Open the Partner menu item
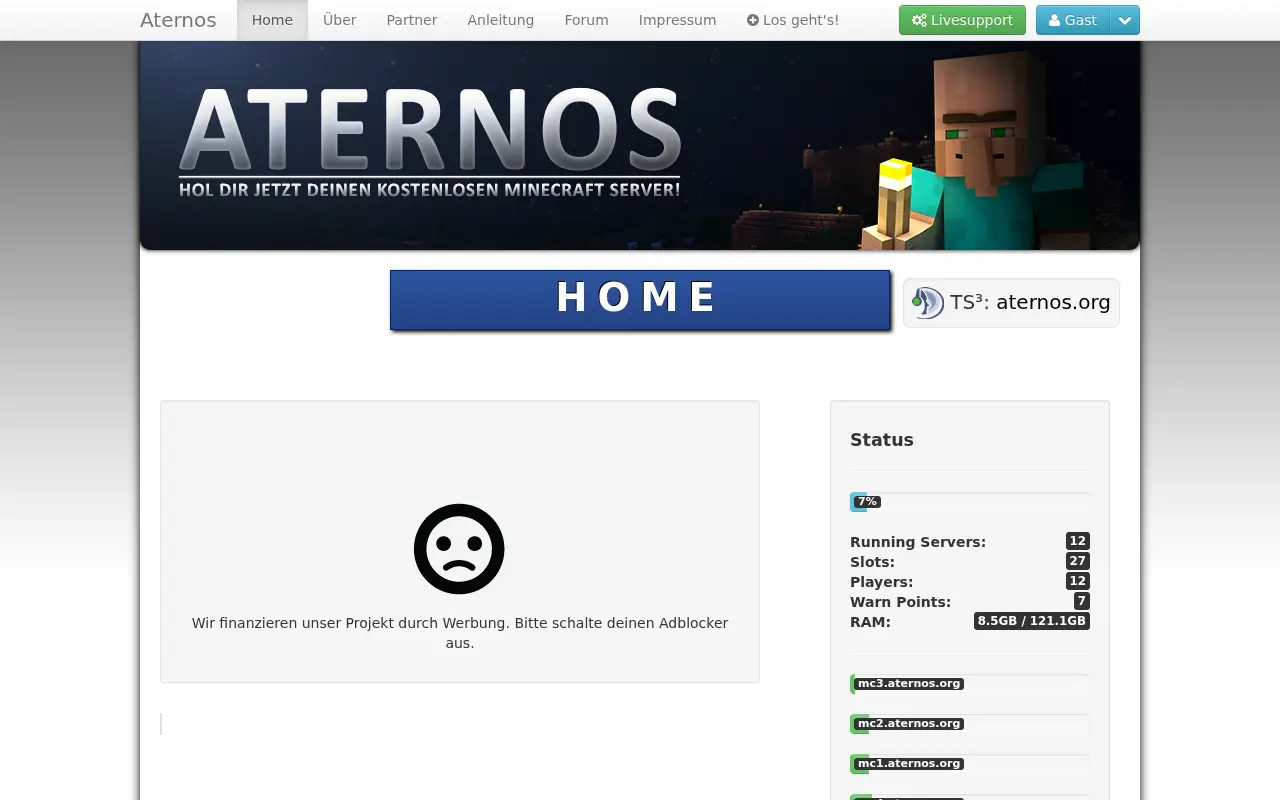The image size is (1280, 800). [412, 20]
